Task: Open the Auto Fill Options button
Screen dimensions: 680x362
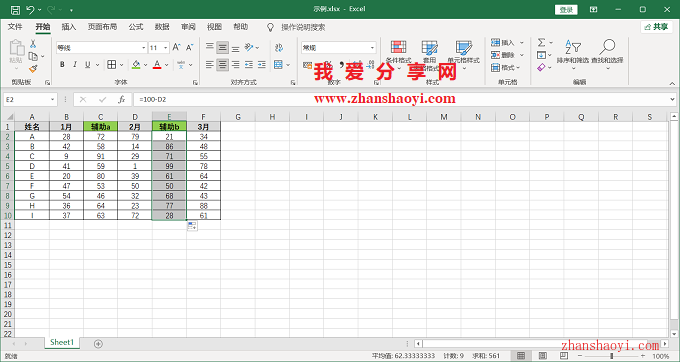Action: [192, 225]
